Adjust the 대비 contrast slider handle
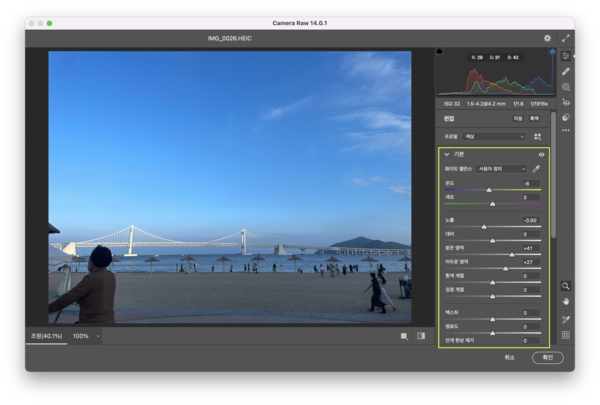 coord(492,241)
